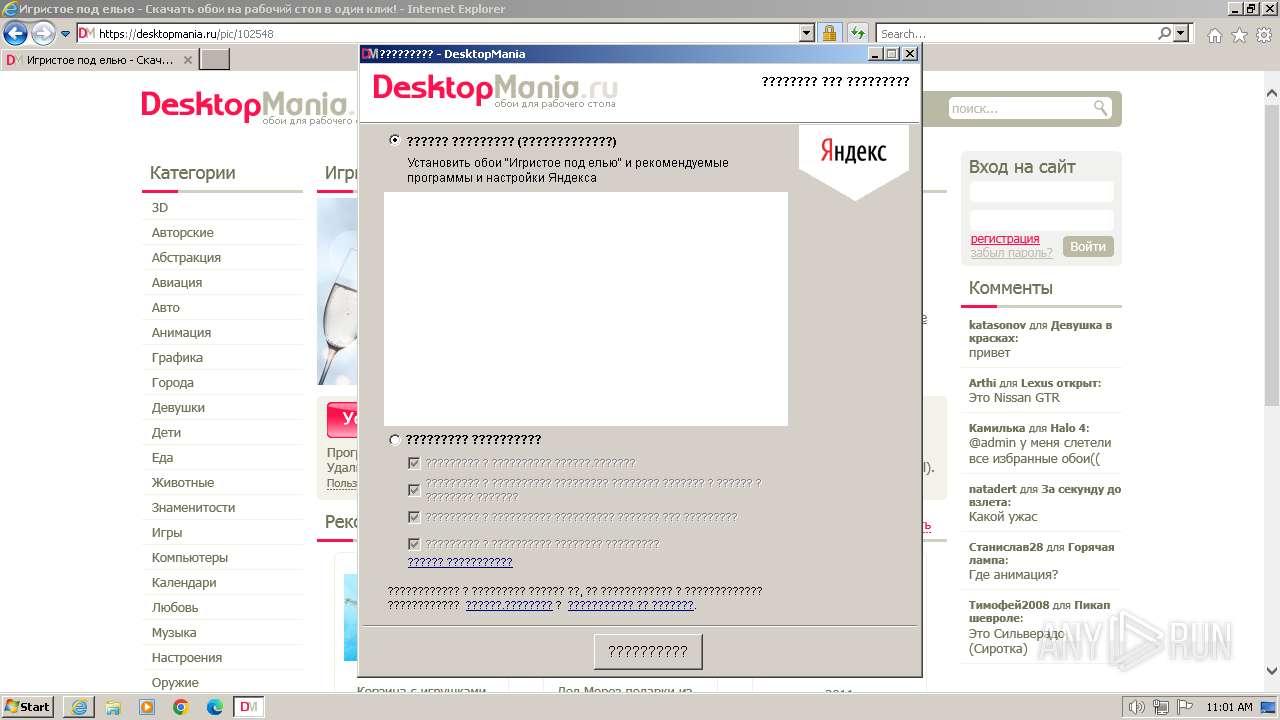The width and height of the screenshot is (1280, 720).
Task: Click the address bar URL field
Action: tap(445, 33)
